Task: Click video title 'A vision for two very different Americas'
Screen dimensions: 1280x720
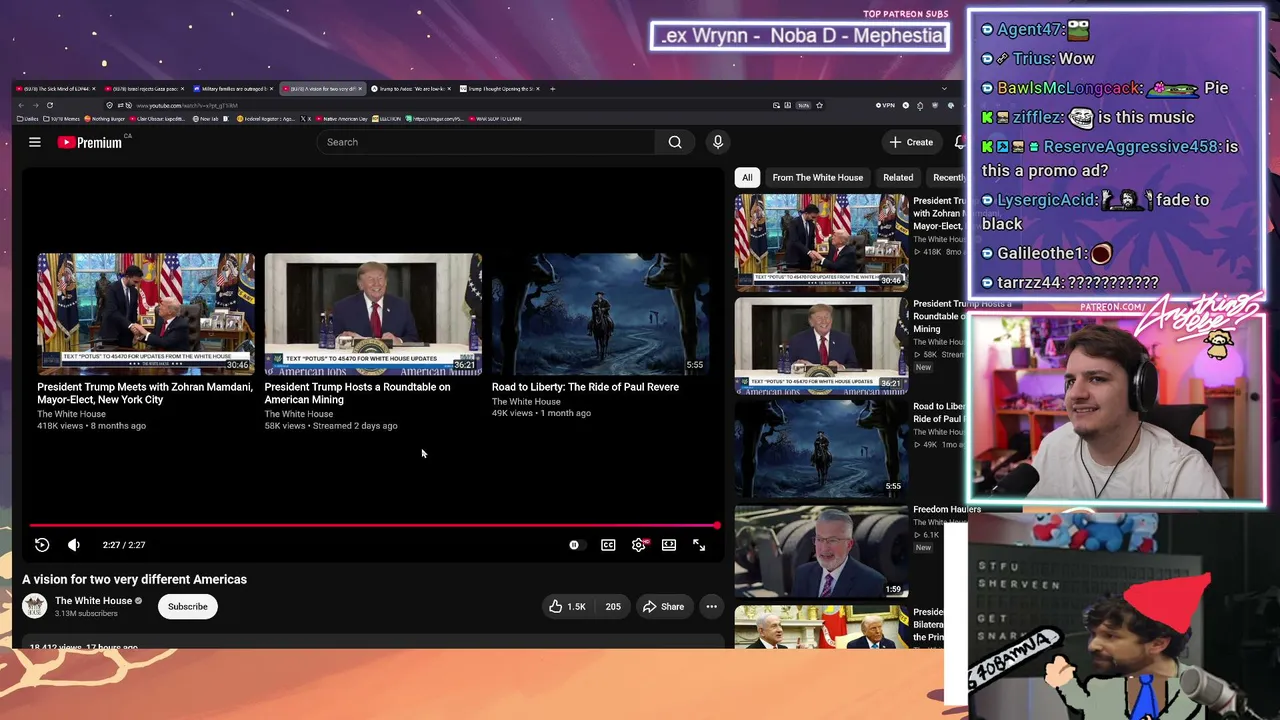Action: click(x=135, y=579)
